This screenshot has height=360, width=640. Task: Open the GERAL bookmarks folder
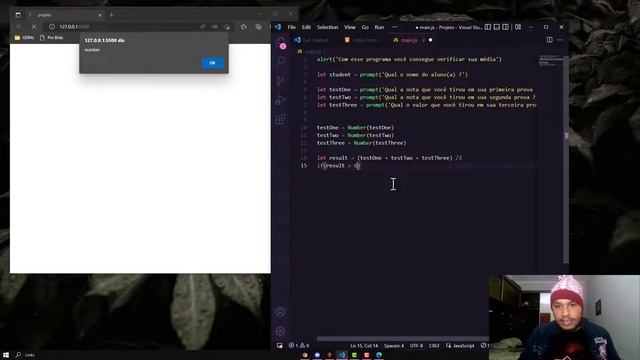[24, 38]
